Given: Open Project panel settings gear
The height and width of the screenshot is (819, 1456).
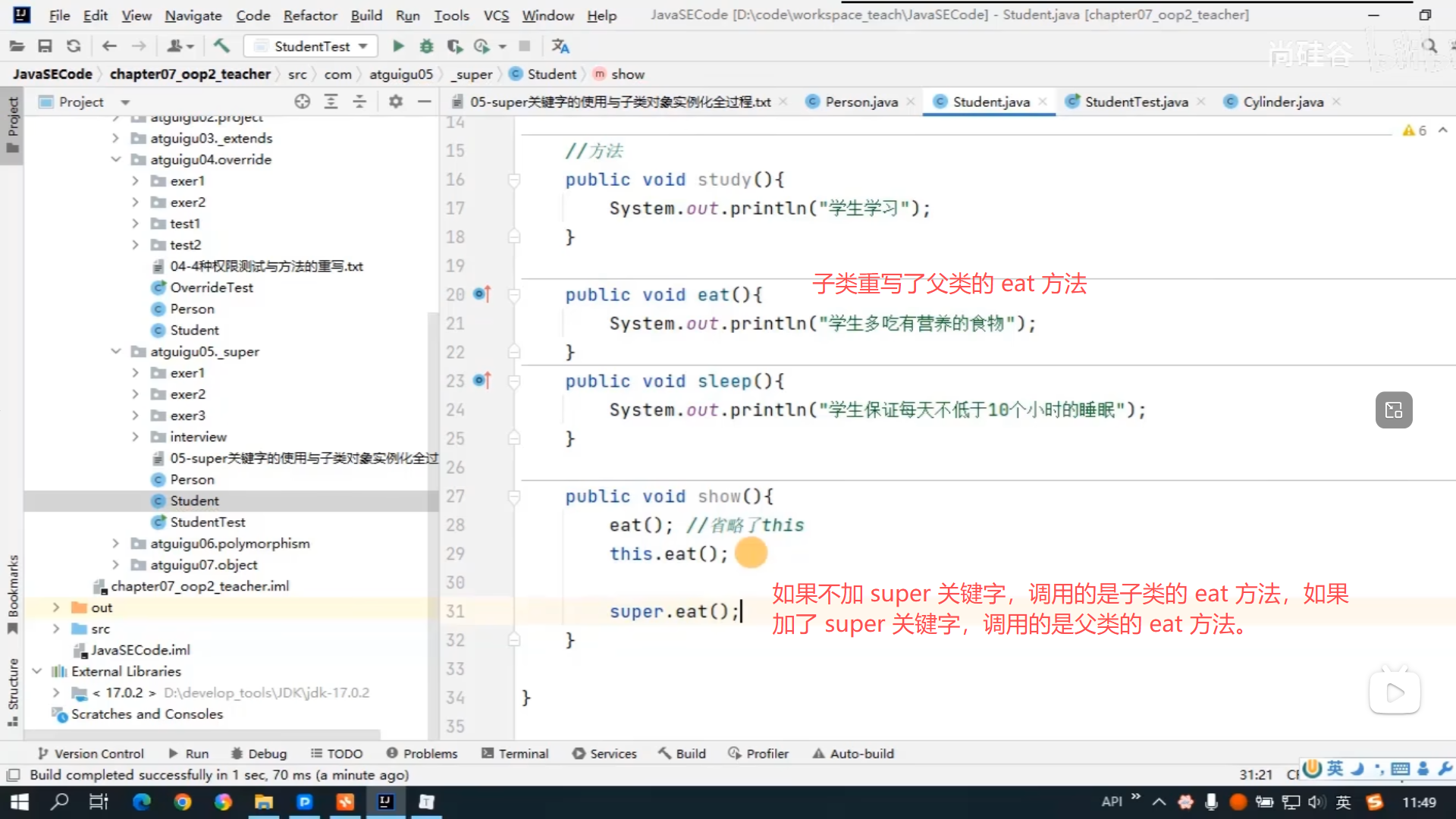Looking at the screenshot, I should pyautogui.click(x=395, y=102).
